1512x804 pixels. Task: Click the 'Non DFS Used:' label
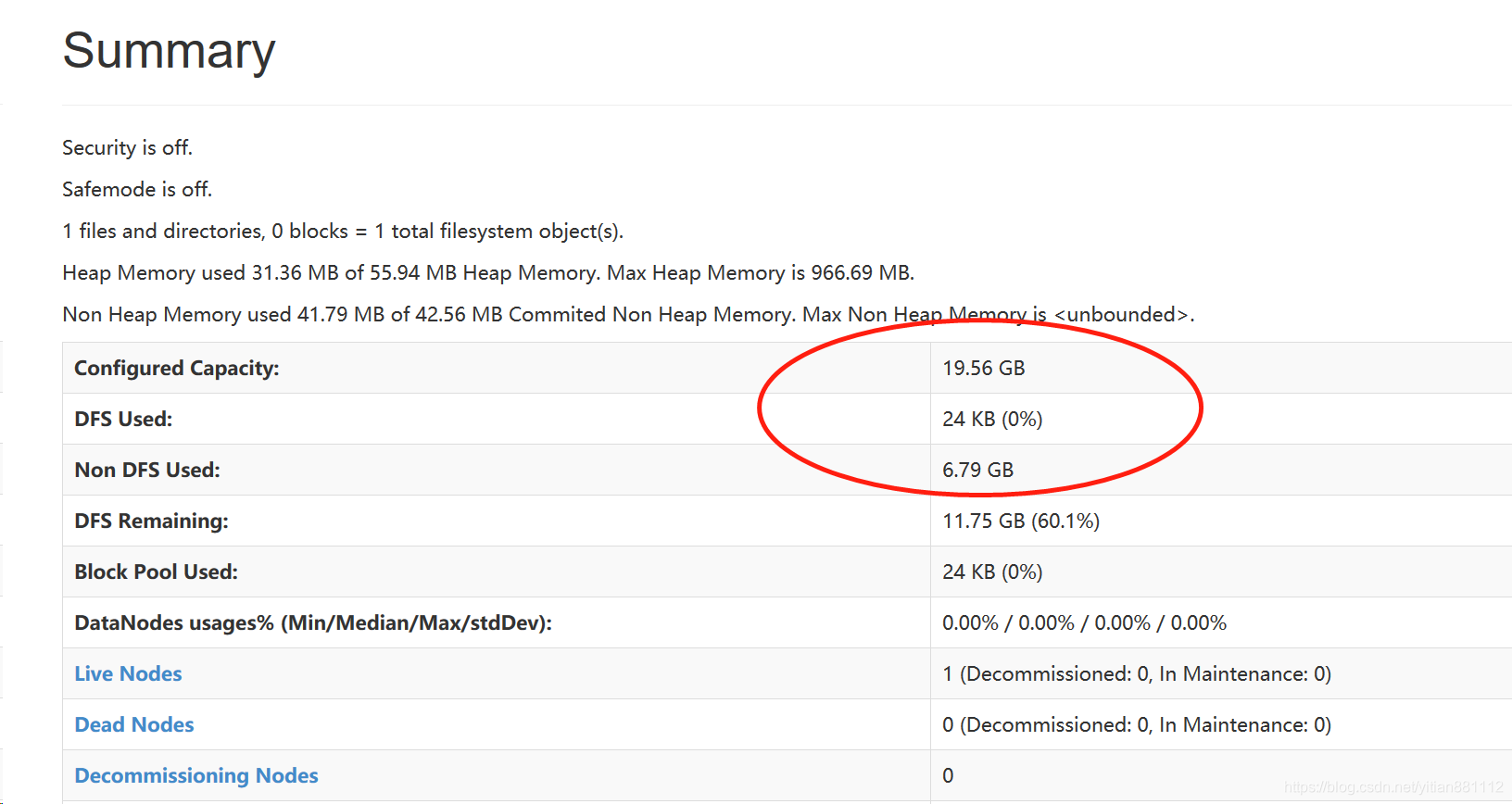click(x=147, y=470)
